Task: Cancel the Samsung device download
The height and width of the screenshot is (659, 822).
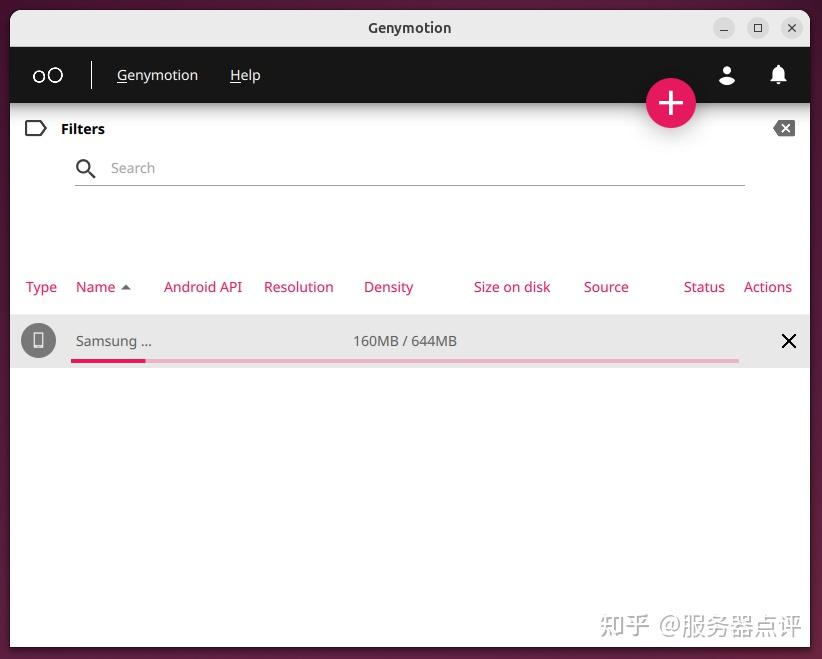Action: click(x=789, y=341)
